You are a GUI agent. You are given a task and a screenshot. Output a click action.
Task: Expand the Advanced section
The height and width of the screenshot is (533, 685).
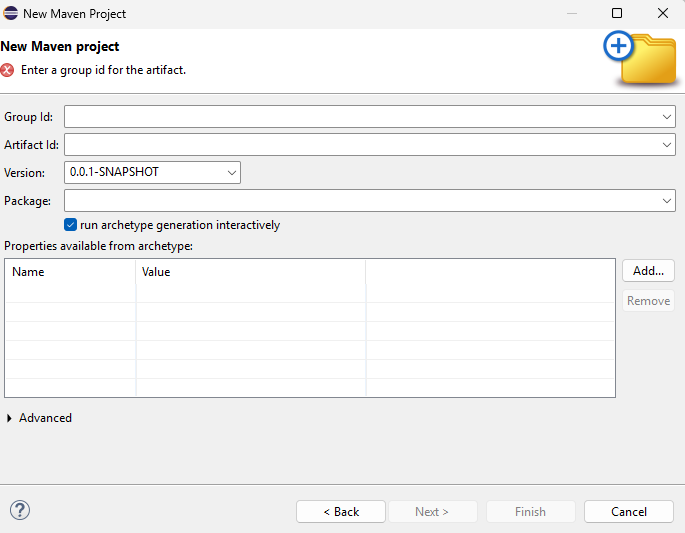tap(9, 418)
